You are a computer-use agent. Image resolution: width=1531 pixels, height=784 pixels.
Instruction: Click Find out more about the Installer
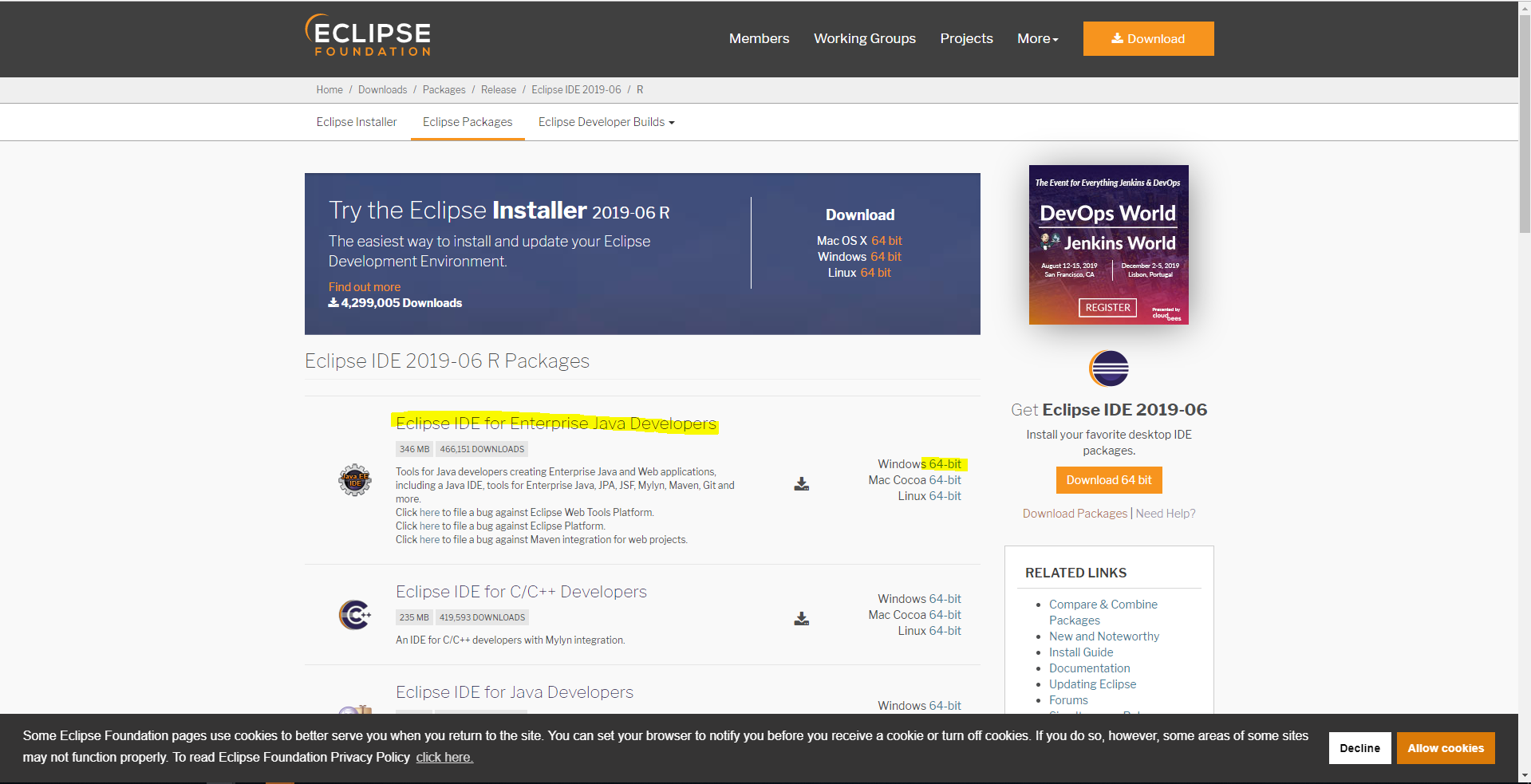[365, 287]
